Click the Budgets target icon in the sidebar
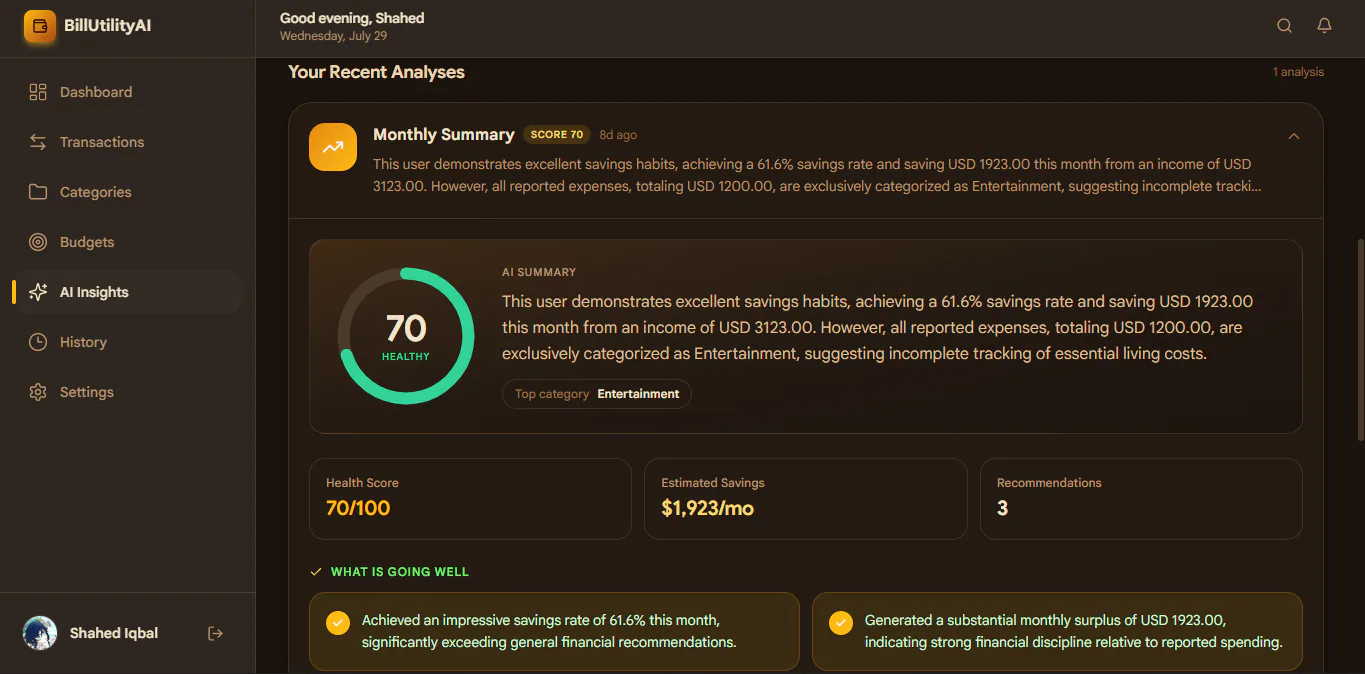 click(38, 242)
